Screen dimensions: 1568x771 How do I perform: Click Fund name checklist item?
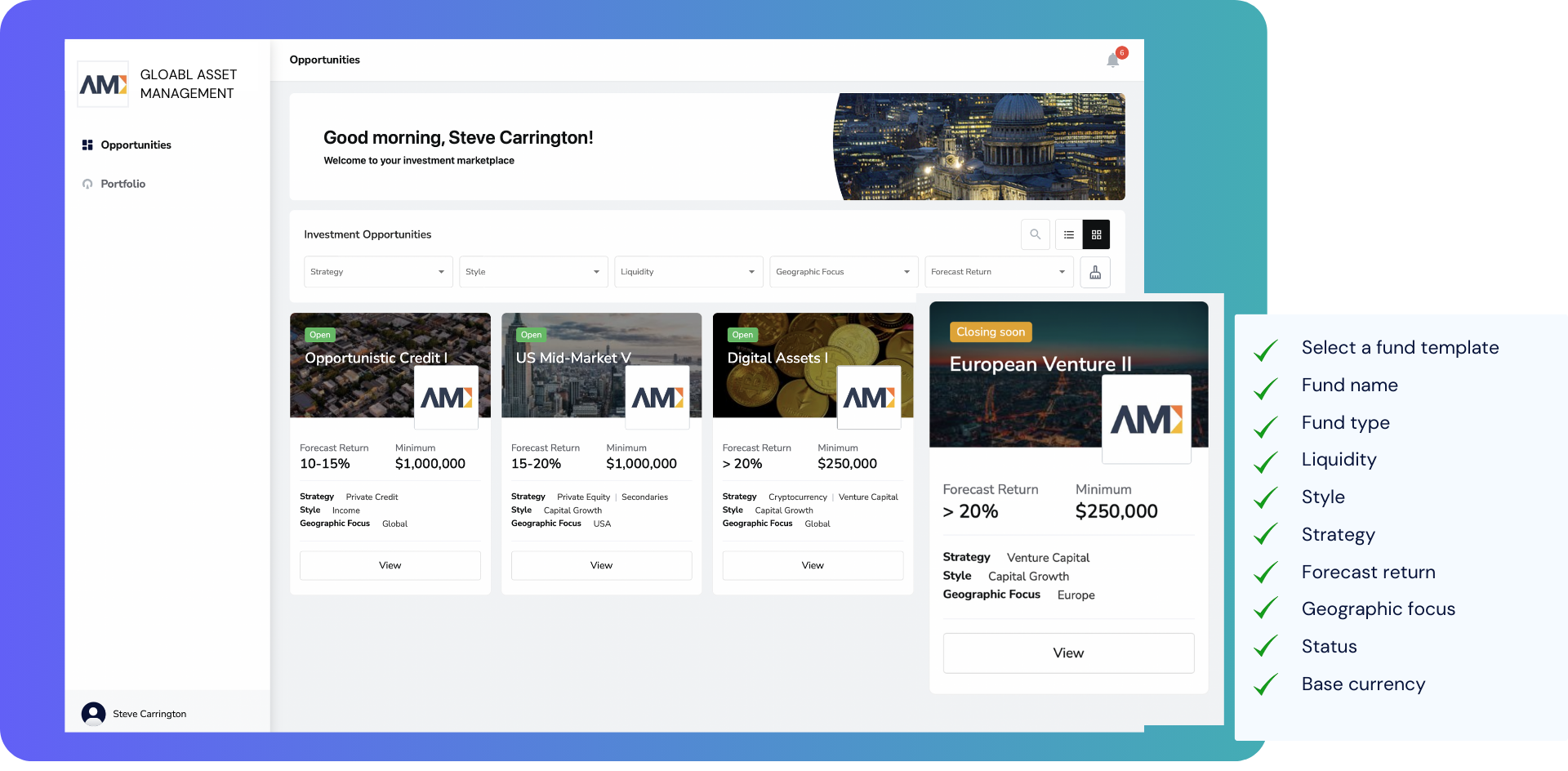tap(1349, 385)
